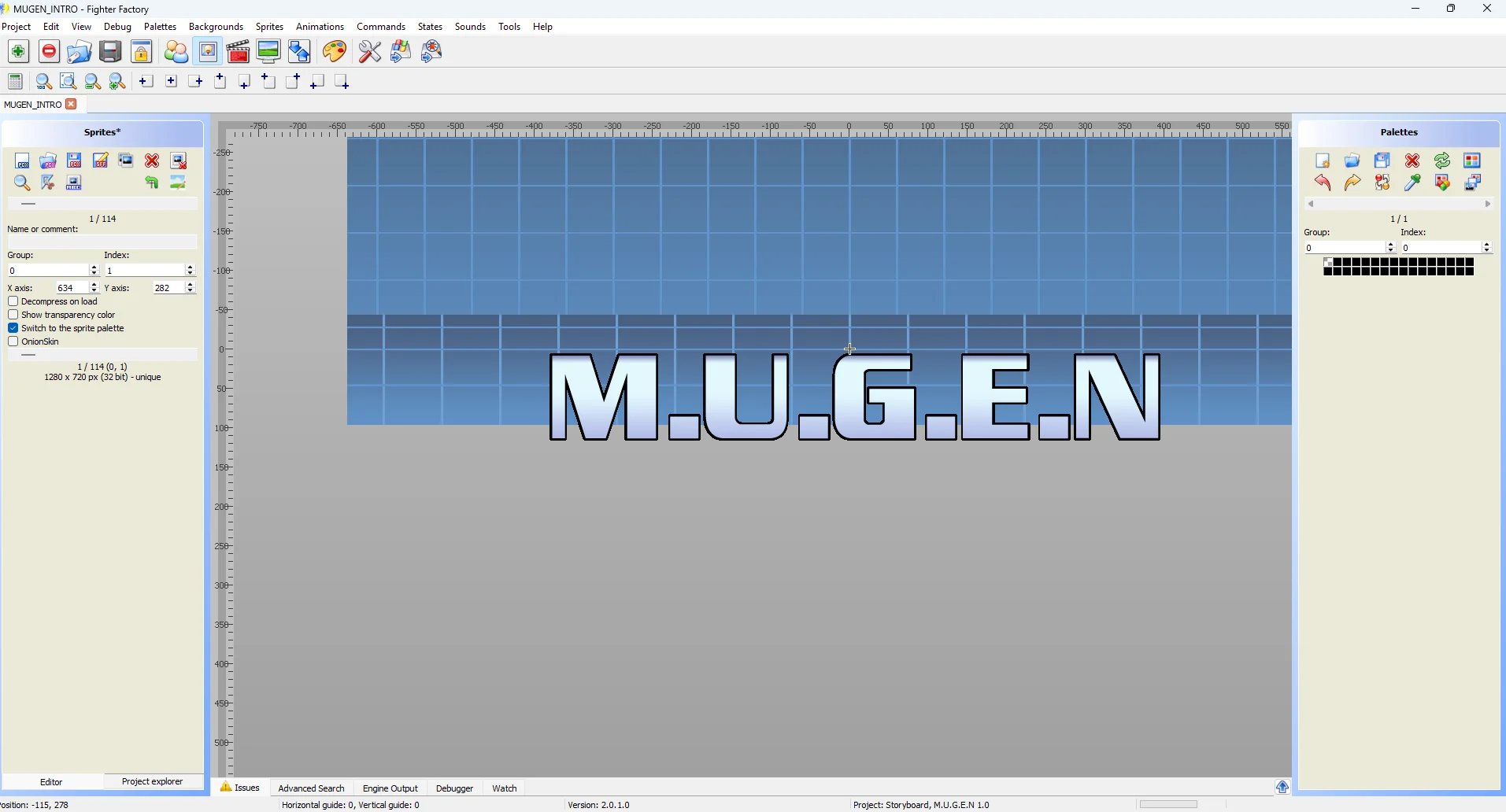This screenshot has height=812, width=1506.
Task: Select the sprites editor portrait icon
Action: [x=209, y=52]
